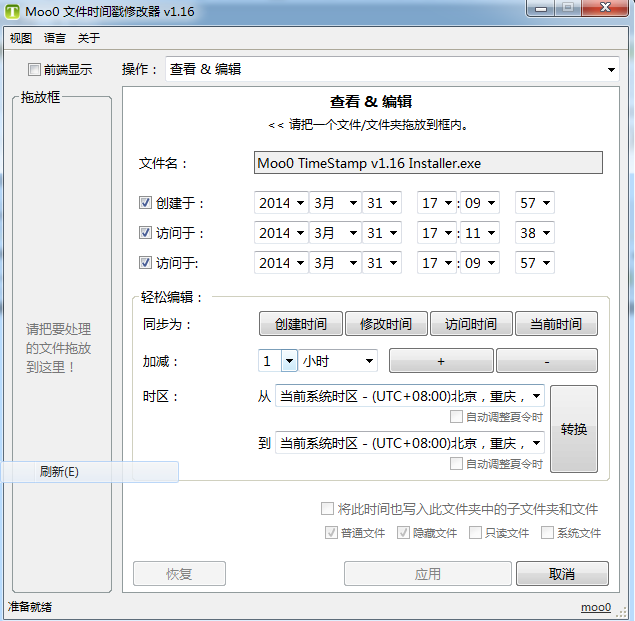Open the 从 source time zone dropdown
Screen dimensions: 635x621
[x=410, y=396]
